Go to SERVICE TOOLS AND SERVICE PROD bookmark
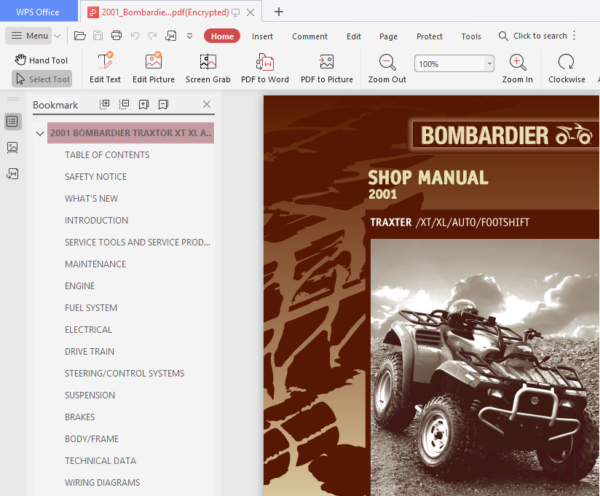This screenshot has width=600, height=496. pos(137,242)
